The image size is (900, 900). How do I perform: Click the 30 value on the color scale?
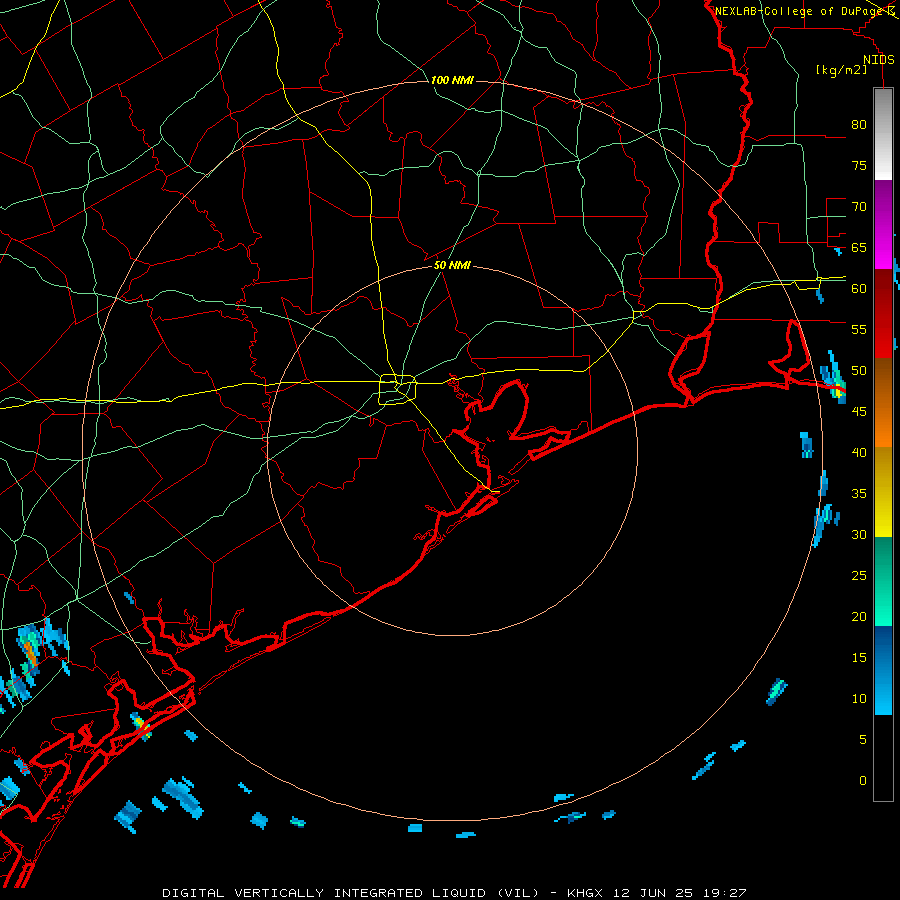(x=859, y=535)
